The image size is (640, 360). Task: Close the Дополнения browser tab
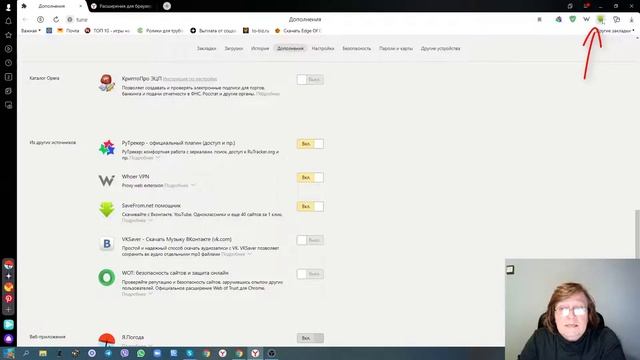(80, 6)
